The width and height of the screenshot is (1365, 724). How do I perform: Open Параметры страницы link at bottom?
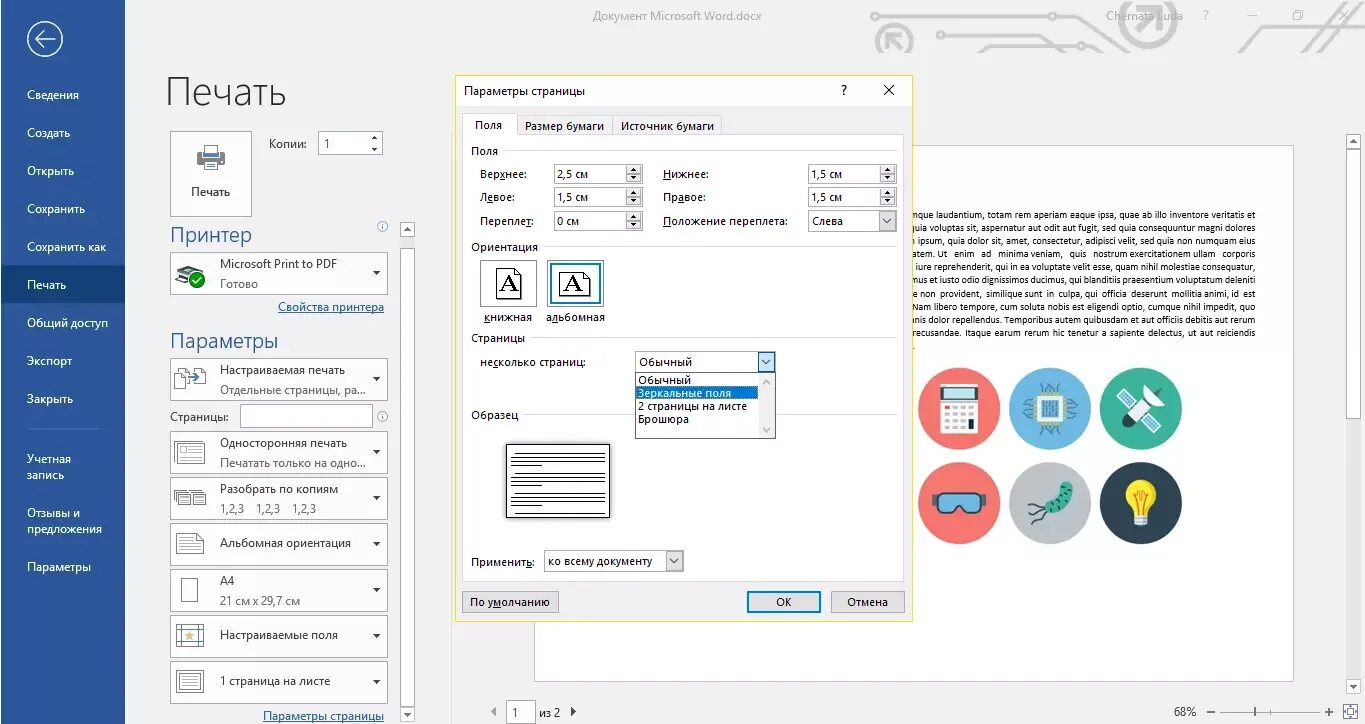point(323,716)
